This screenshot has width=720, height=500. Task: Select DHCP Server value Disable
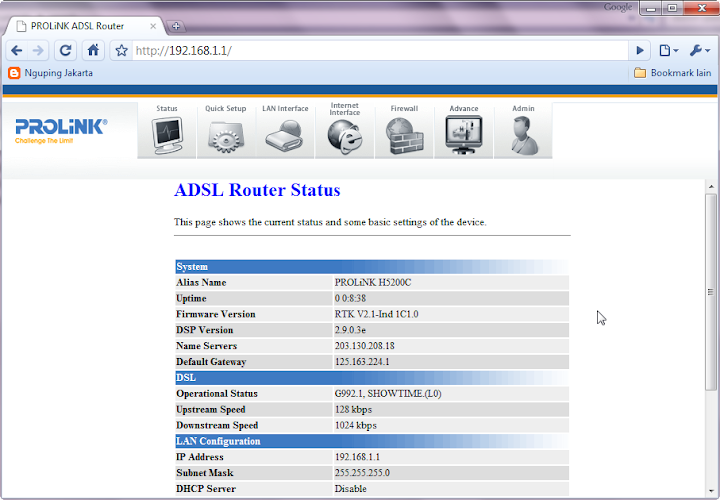tap(350, 489)
